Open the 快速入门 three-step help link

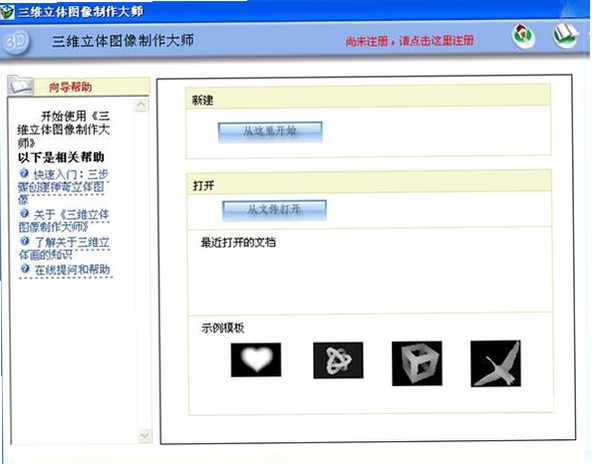coord(63,187)
